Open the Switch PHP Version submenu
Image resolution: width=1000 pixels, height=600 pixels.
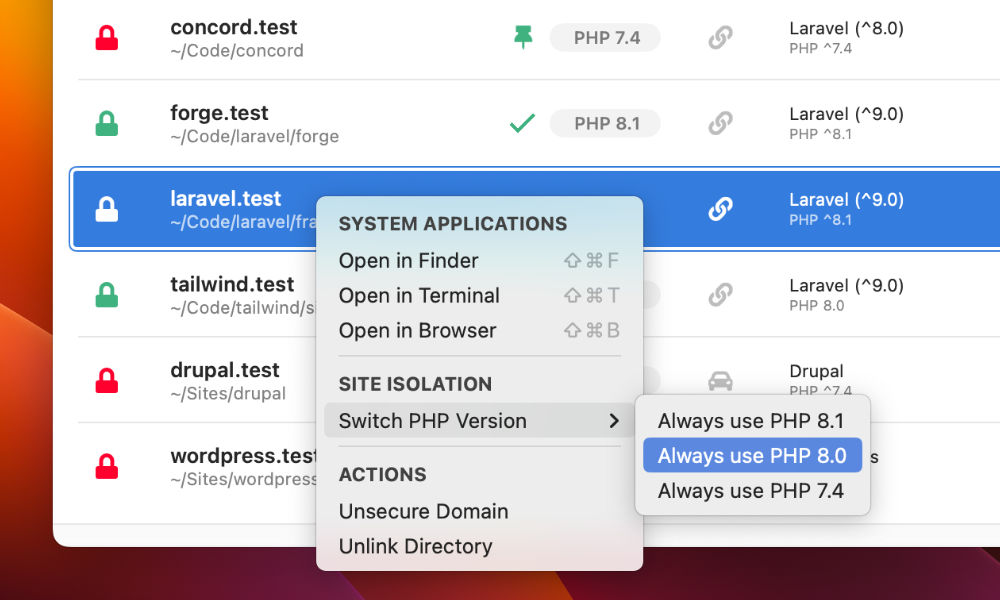click(479, 420)
